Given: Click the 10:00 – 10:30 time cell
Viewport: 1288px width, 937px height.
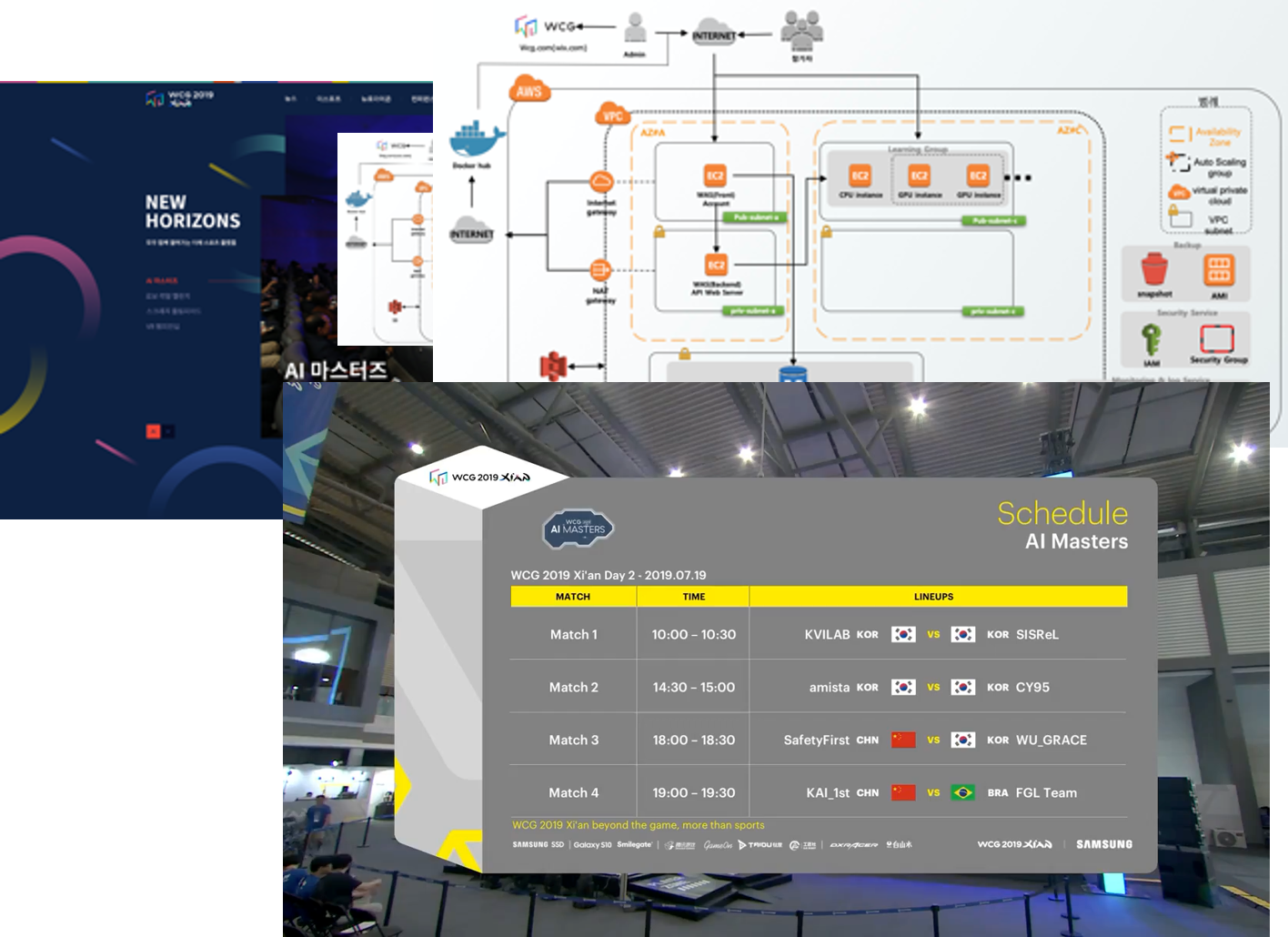Looking at the screenshot, I should coord(694,635).
